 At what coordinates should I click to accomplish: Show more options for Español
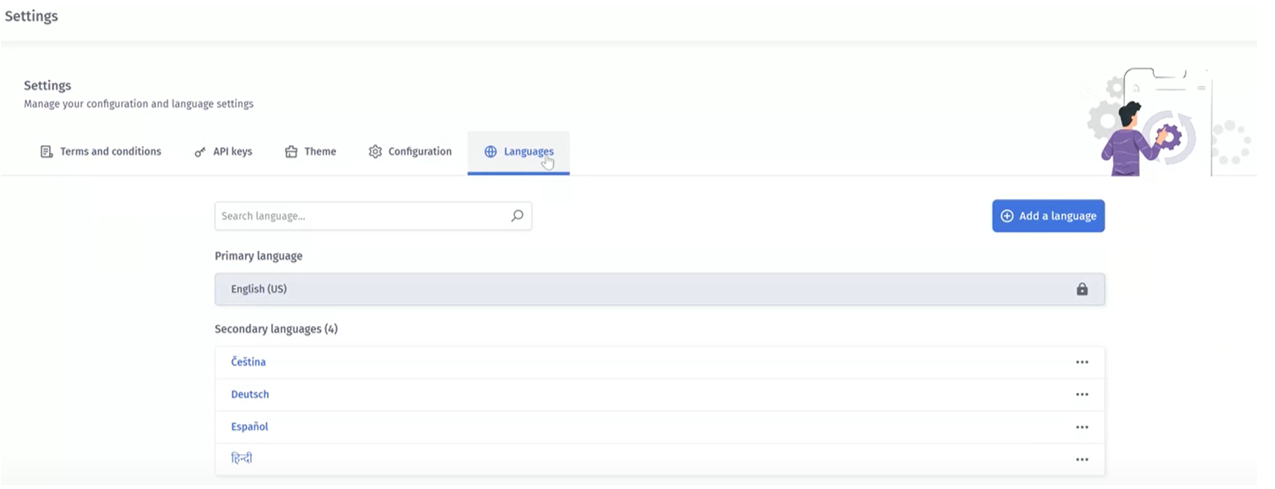pos(1081,427)
